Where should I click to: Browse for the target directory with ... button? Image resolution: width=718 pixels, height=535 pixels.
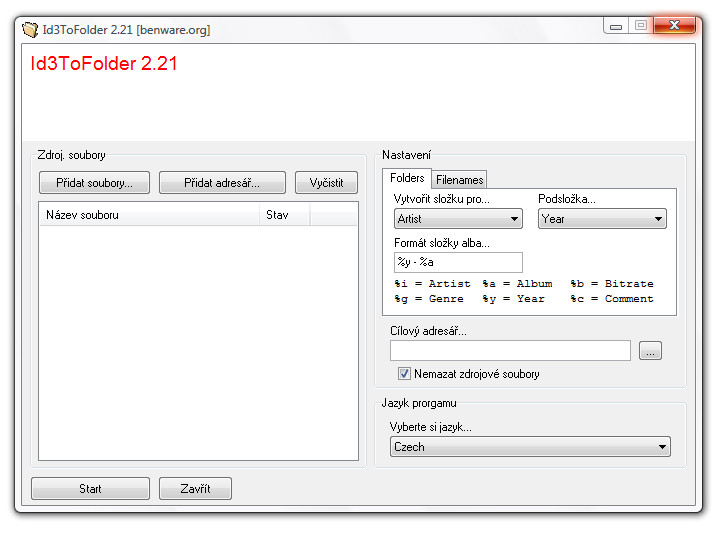click(650, 351)
